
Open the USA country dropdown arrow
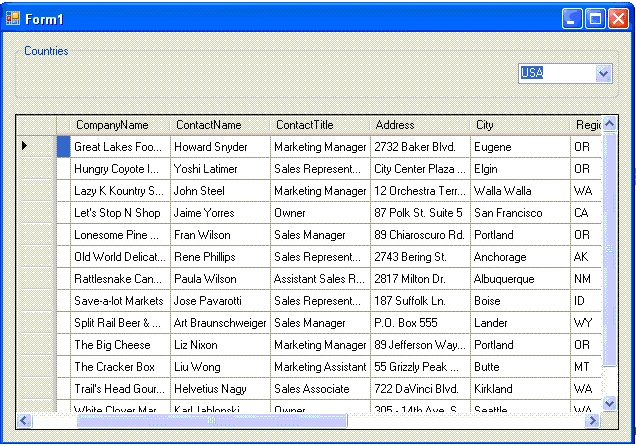604,74
